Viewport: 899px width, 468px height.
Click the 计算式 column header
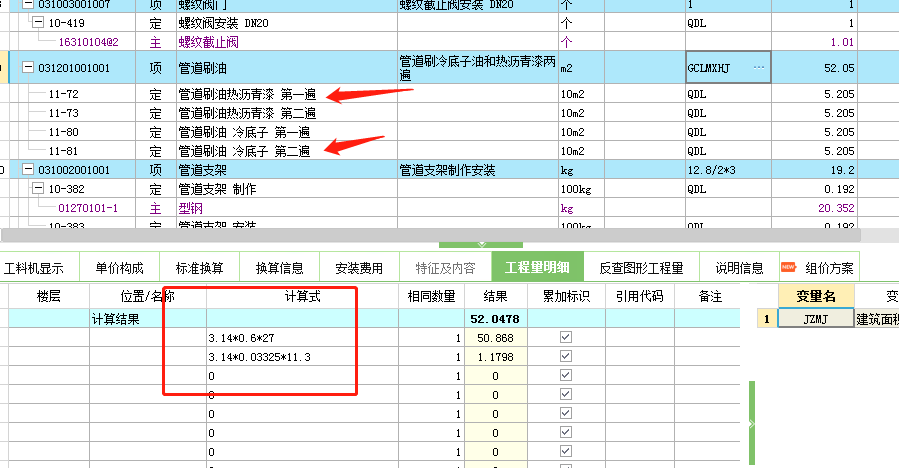pyautogui.click(x=302, y=297)
